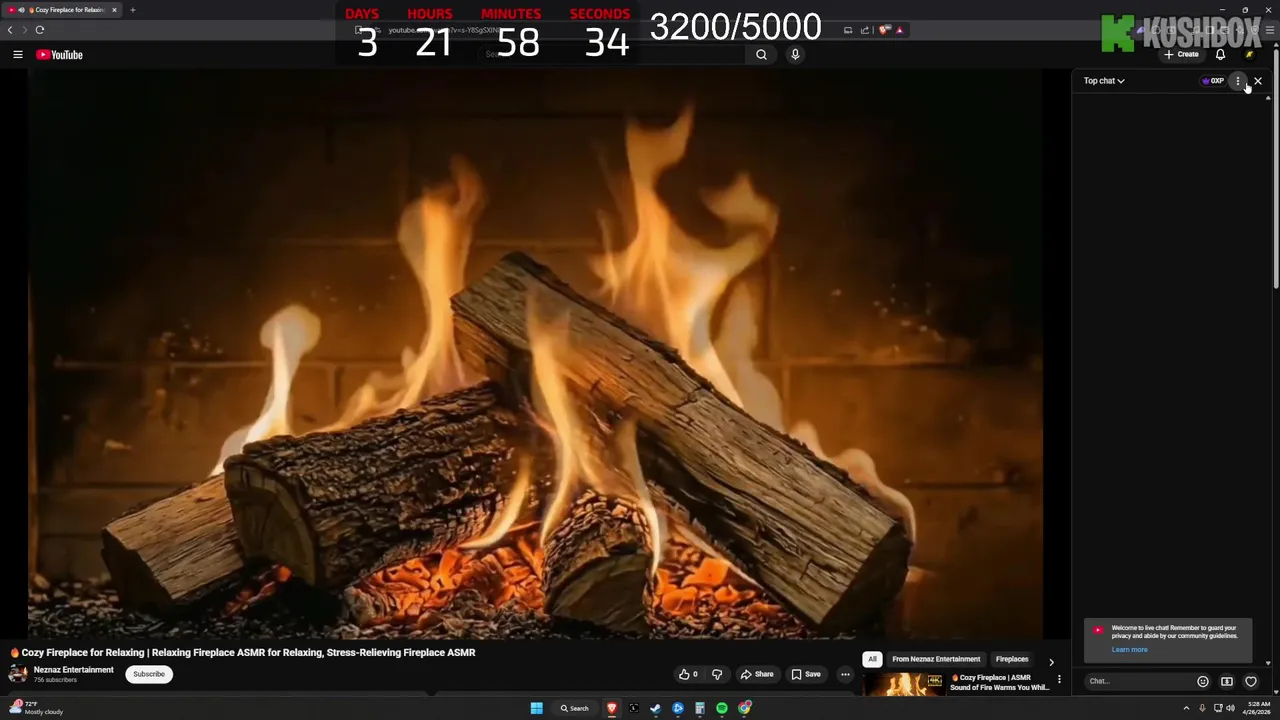Close the Cozy Fireplace browser tab
Image resolution: width=1280 pixels, height=720 pixels.
point(114,10)
